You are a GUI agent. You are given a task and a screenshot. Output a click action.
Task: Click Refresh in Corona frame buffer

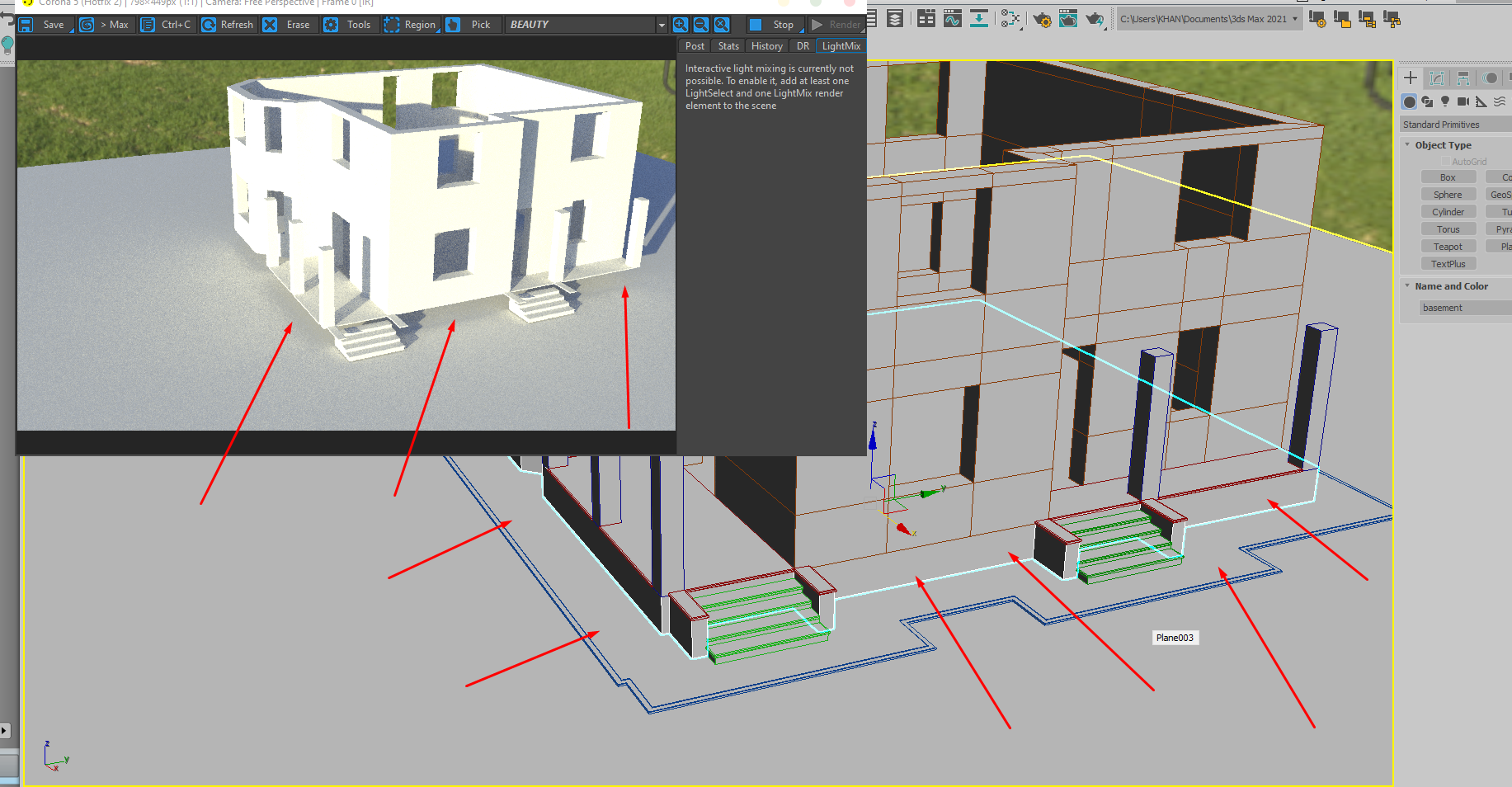[228, 25]
